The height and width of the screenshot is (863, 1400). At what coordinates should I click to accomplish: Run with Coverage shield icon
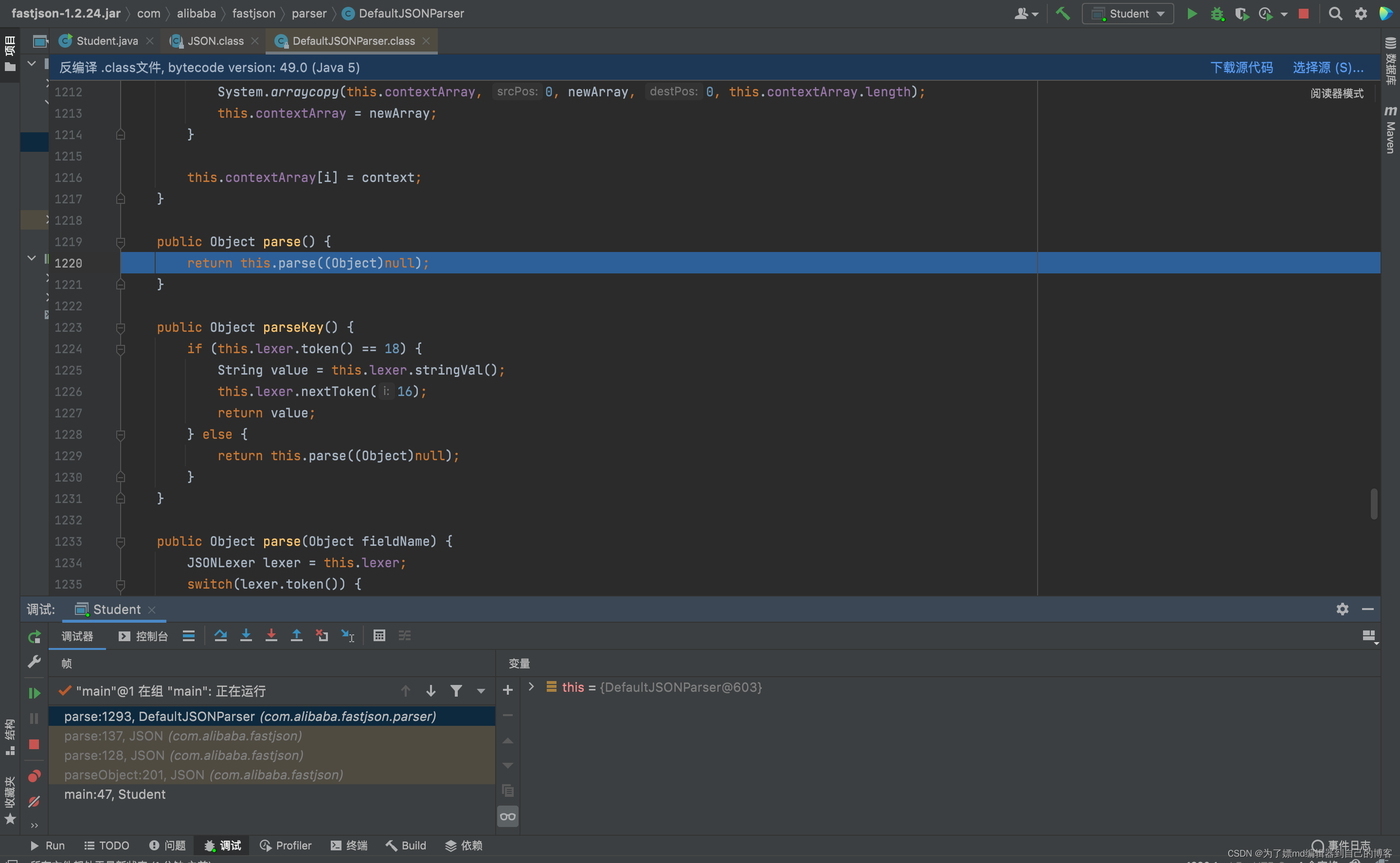(x=1241, y=13)
